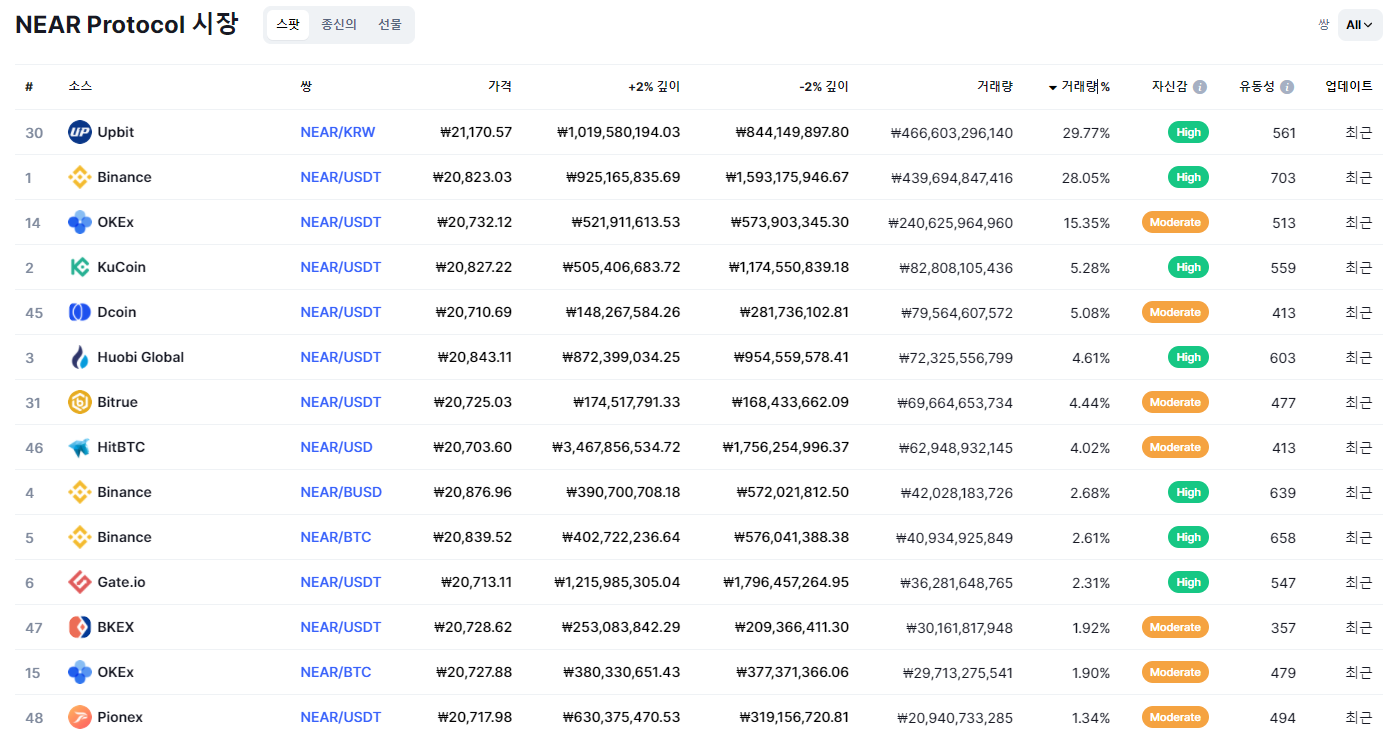Click the Upbit exchange name
Image resolution: width=1392 pixels, height=737 pixels.
[116, 132]
